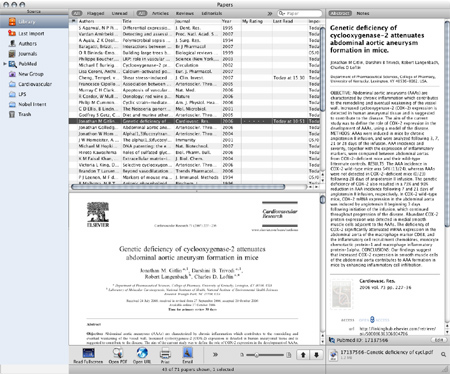Switch to the Notes tab
The height and width of the screenshot is (374, 450).
[363, 13]
